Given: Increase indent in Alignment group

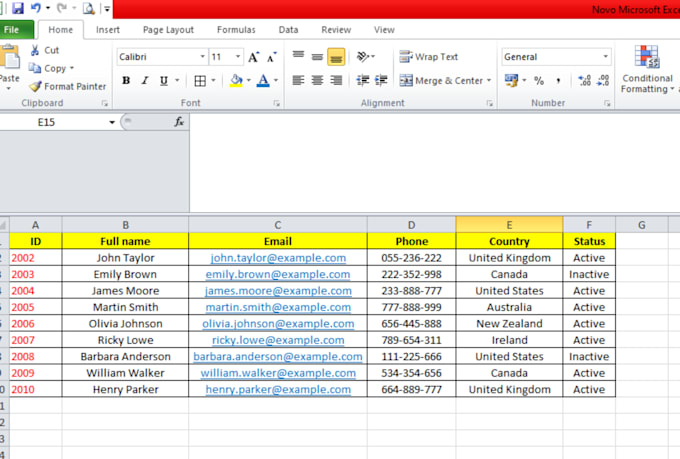Looking at the screenshot, I should click(x=381, y=80).
